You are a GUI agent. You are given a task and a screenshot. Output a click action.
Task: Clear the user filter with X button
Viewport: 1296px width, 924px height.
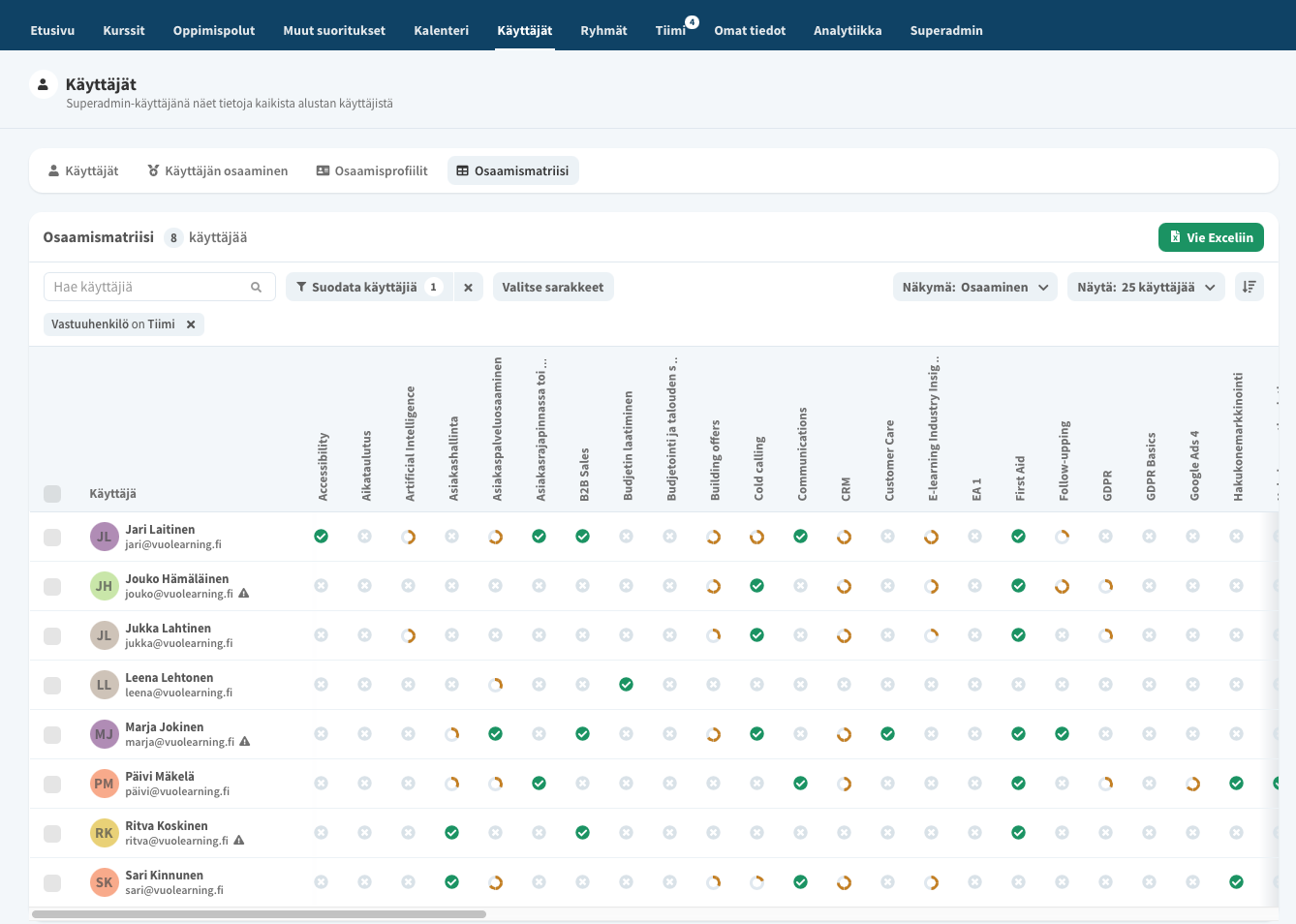coord(468,288)
